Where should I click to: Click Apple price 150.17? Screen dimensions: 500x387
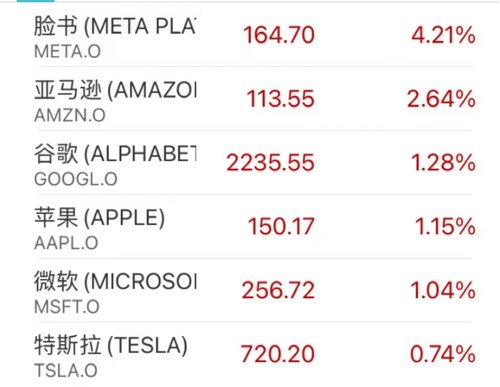(x=282, y=226)
